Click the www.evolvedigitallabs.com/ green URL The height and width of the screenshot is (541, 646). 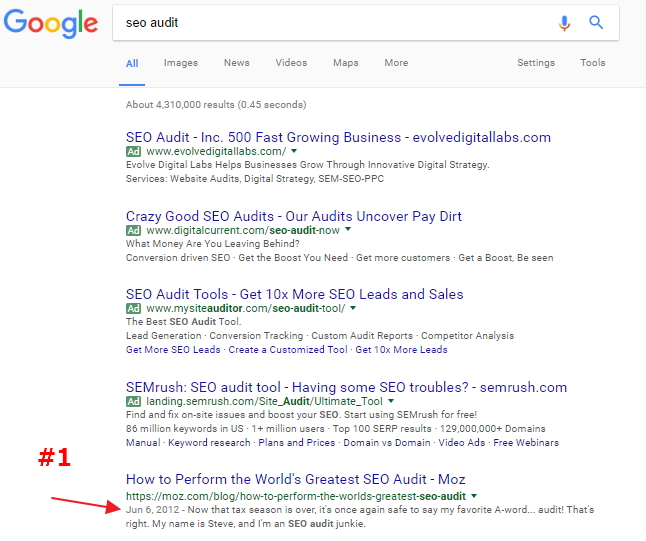[216, 152]
